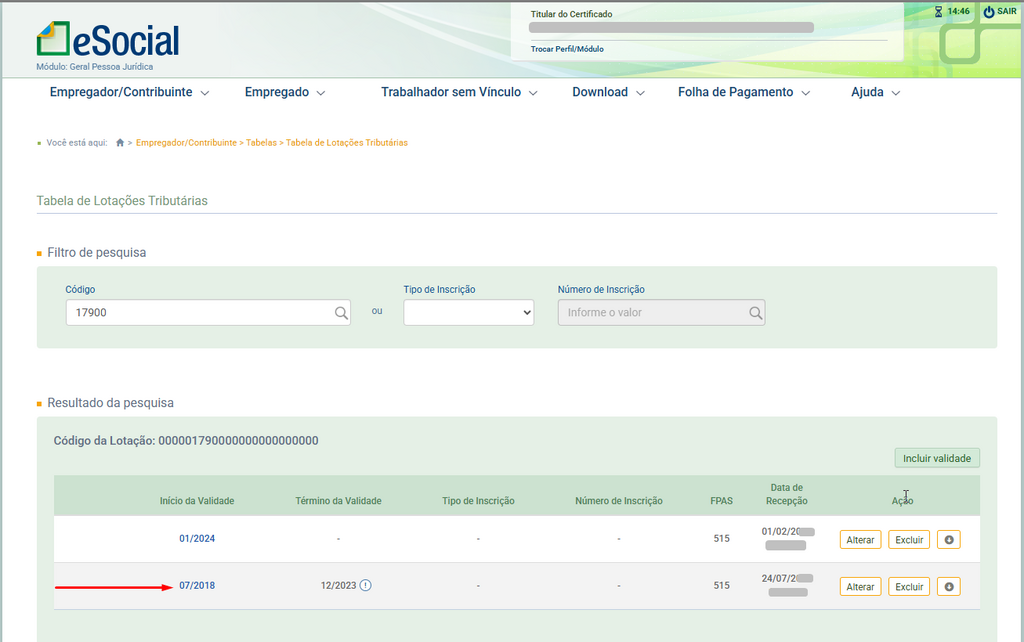1024x642 pixels.
Task: Expand the Folha de Pagamento menu
Action: coord(743,92)
